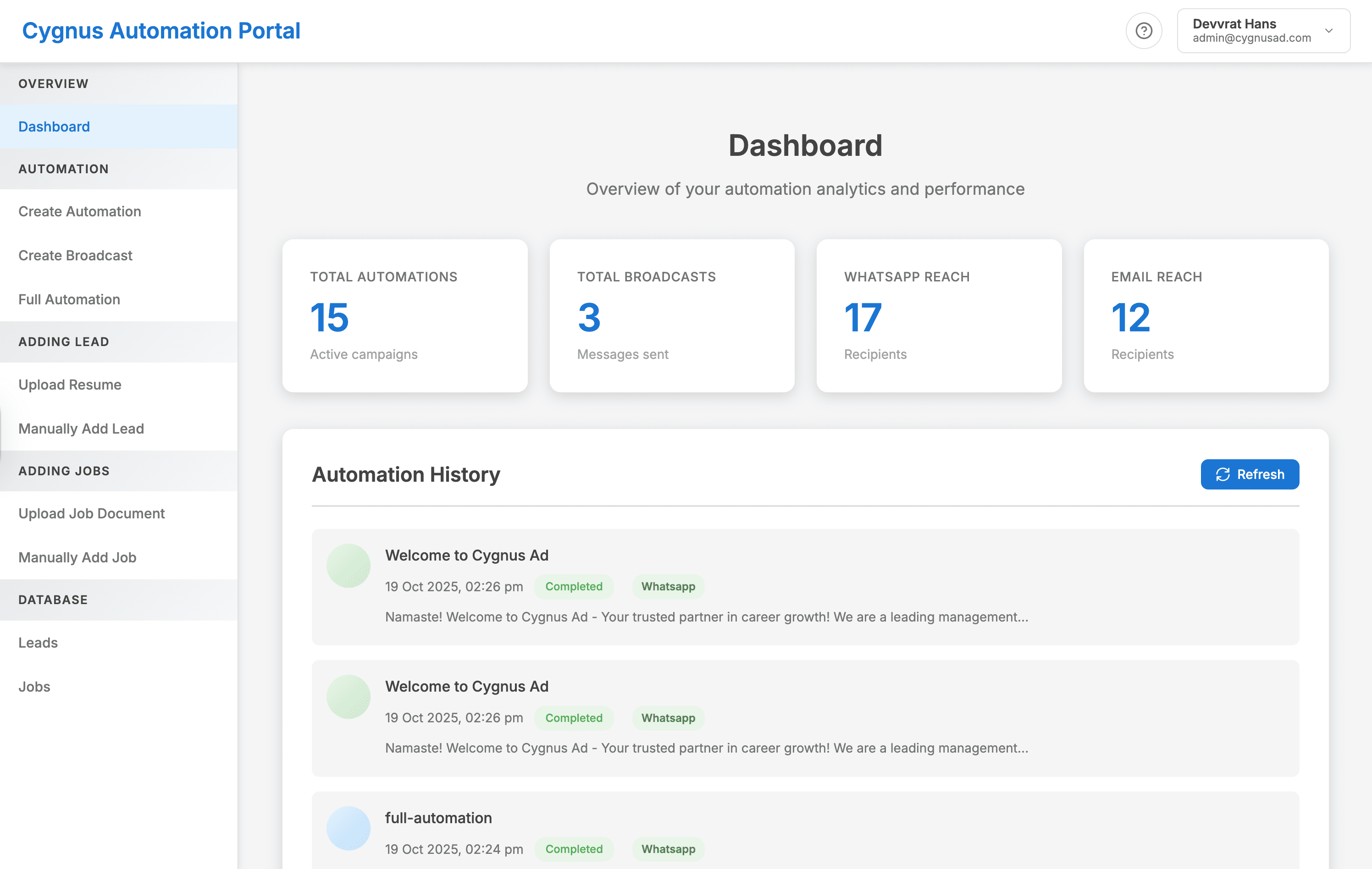The image size is (1372, 869).
Task: Select Upload Resume under Adding Lead
Action: pyautogui.click(x=70, y=385)
